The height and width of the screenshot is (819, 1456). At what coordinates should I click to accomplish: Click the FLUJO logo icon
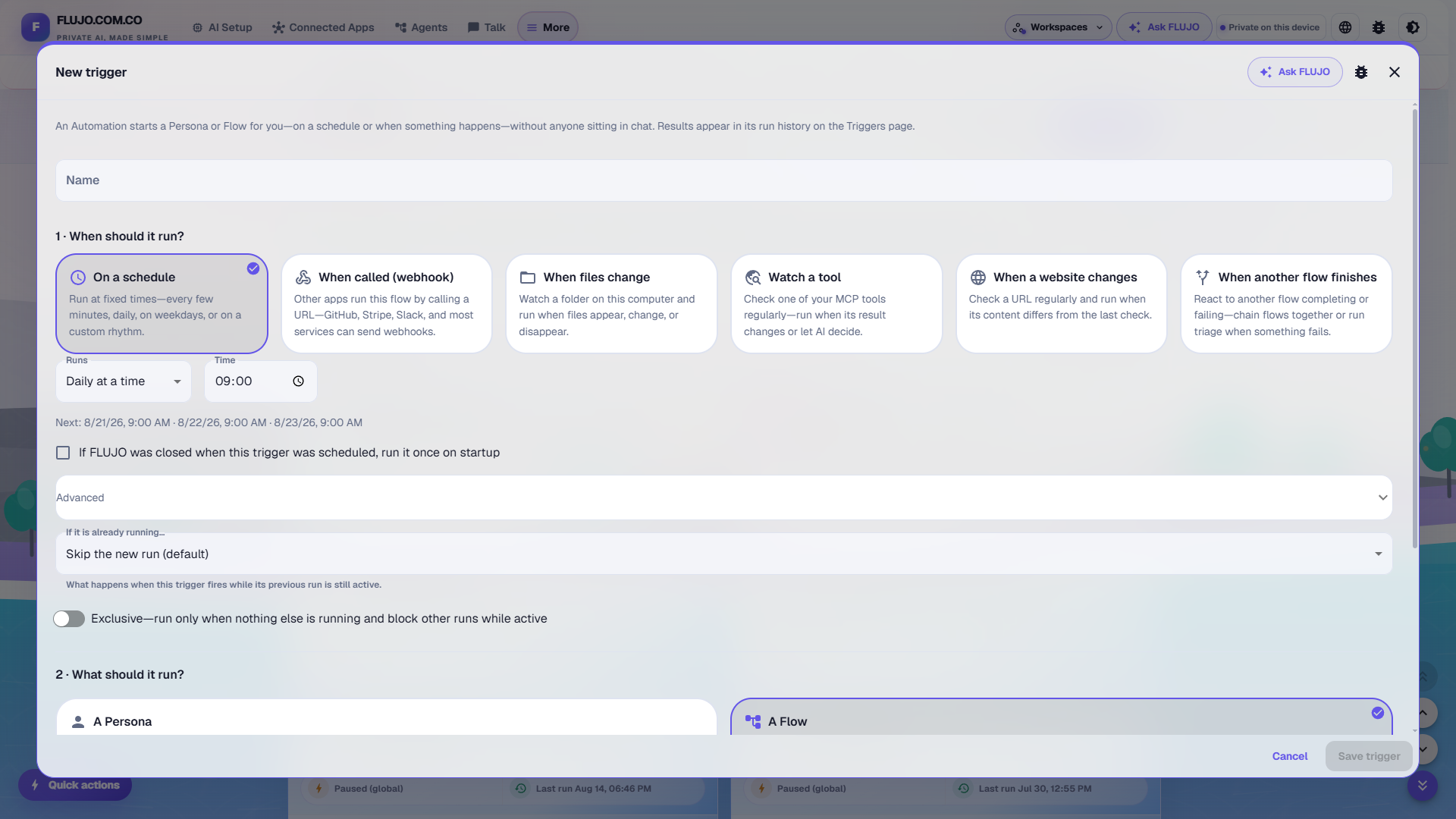tap(35, 27)
